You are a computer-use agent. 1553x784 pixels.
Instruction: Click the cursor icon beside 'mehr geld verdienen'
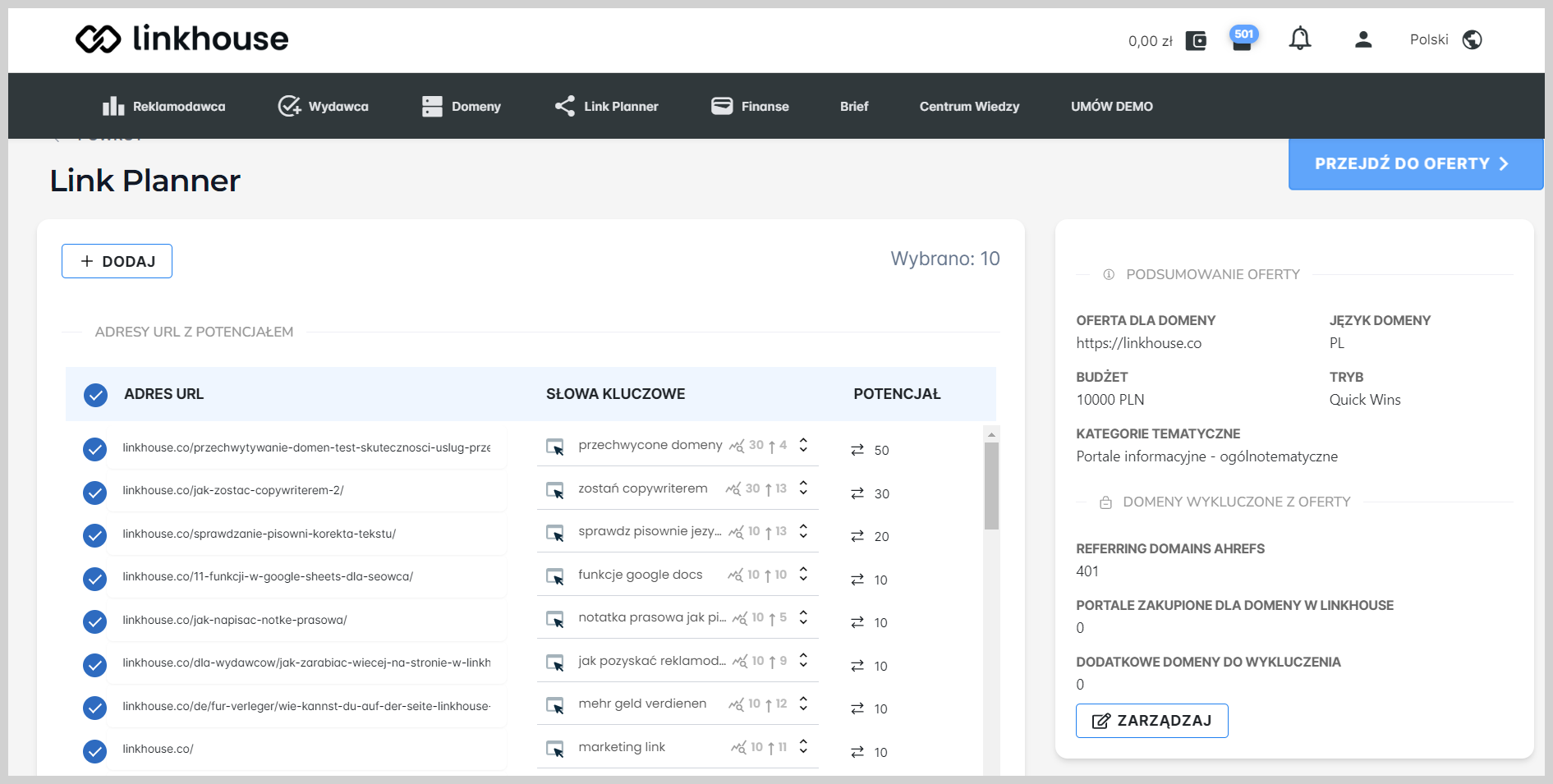point(555,705)
